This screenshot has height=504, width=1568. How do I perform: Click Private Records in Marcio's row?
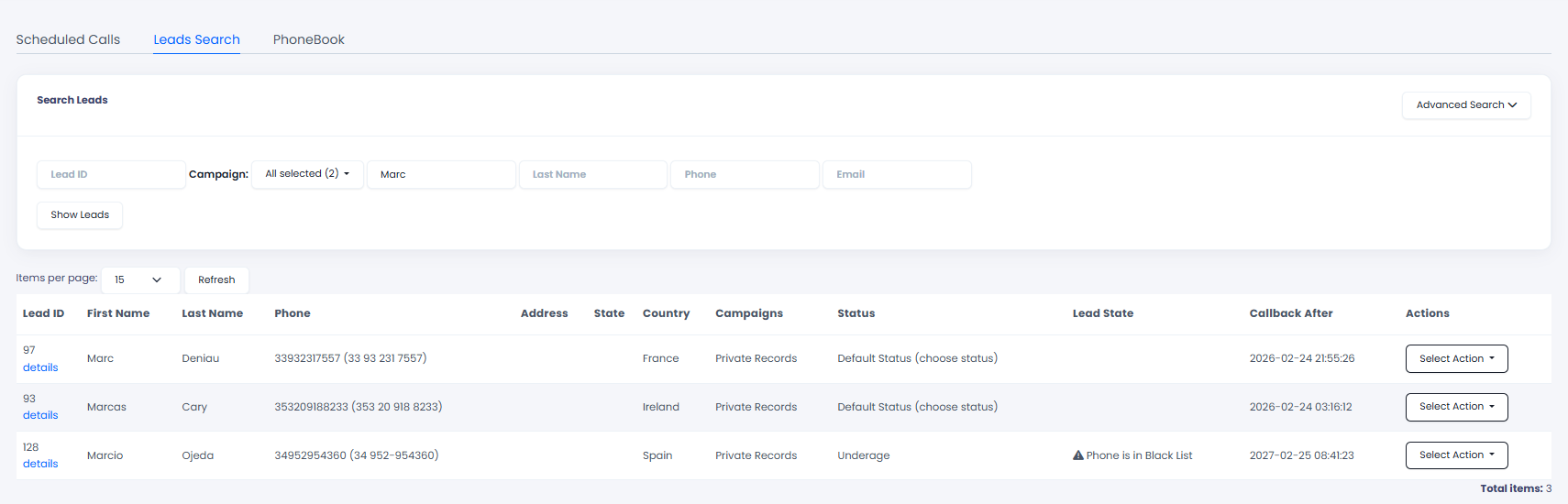pyautogui.click(x=756, y=455)
